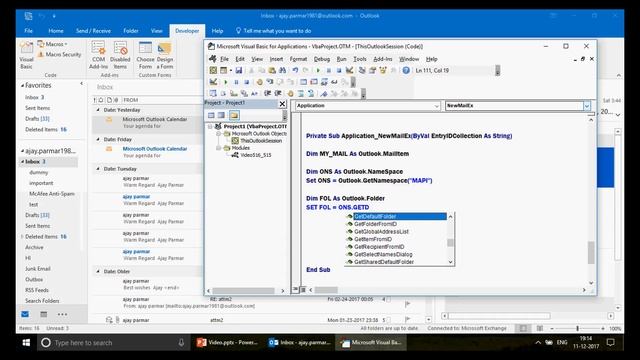Run the macro from the standard toolbar
The width and height of the screenshot is (640, 360).
click(318, 70)
